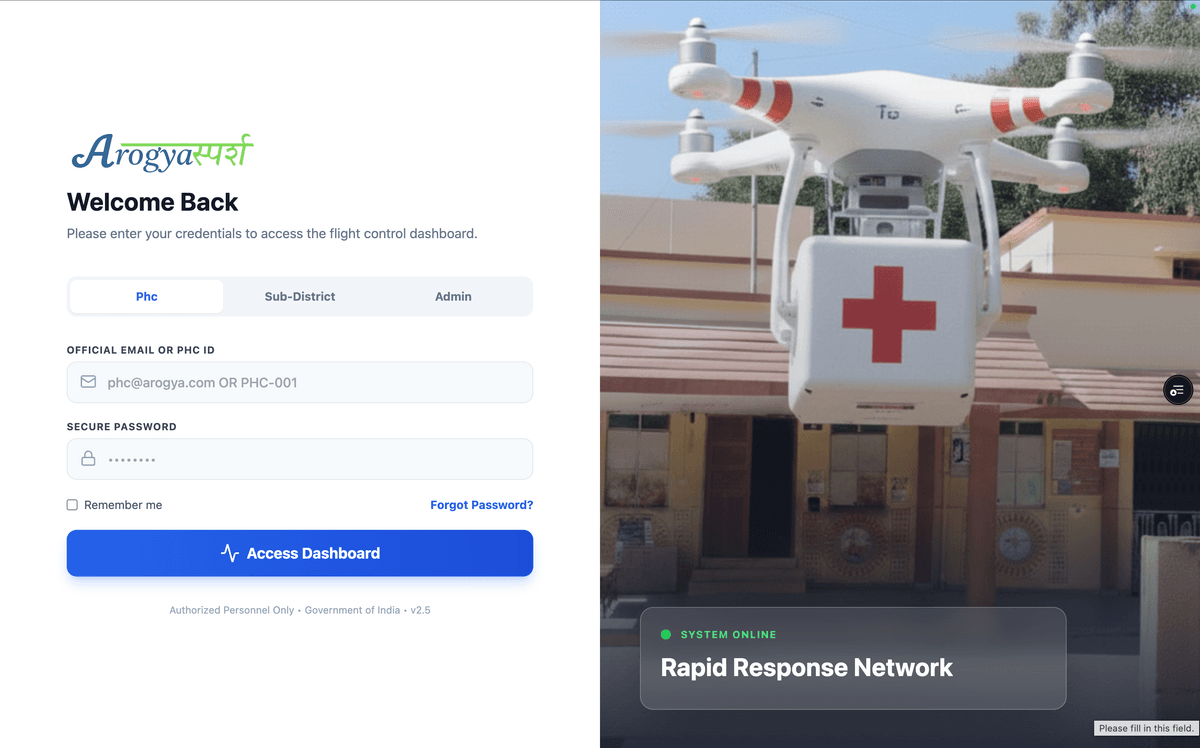
Task: Select the Phc login tab
Action: [x=147, y=296]
